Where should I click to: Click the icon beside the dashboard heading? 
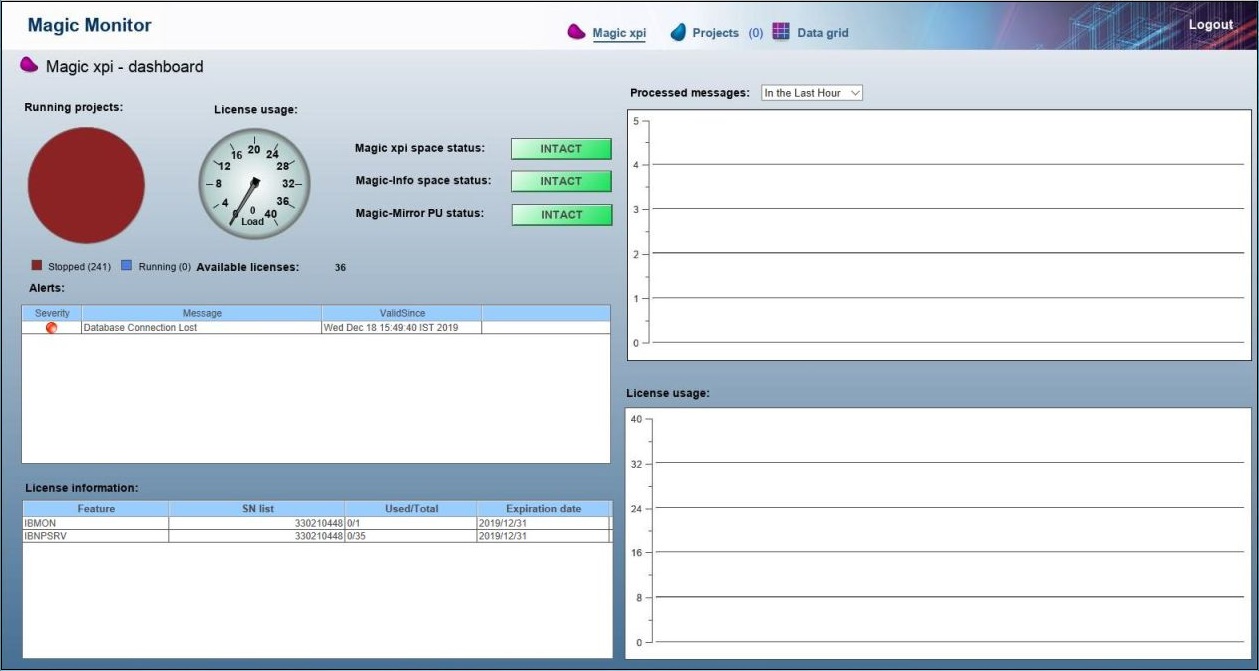29,66
